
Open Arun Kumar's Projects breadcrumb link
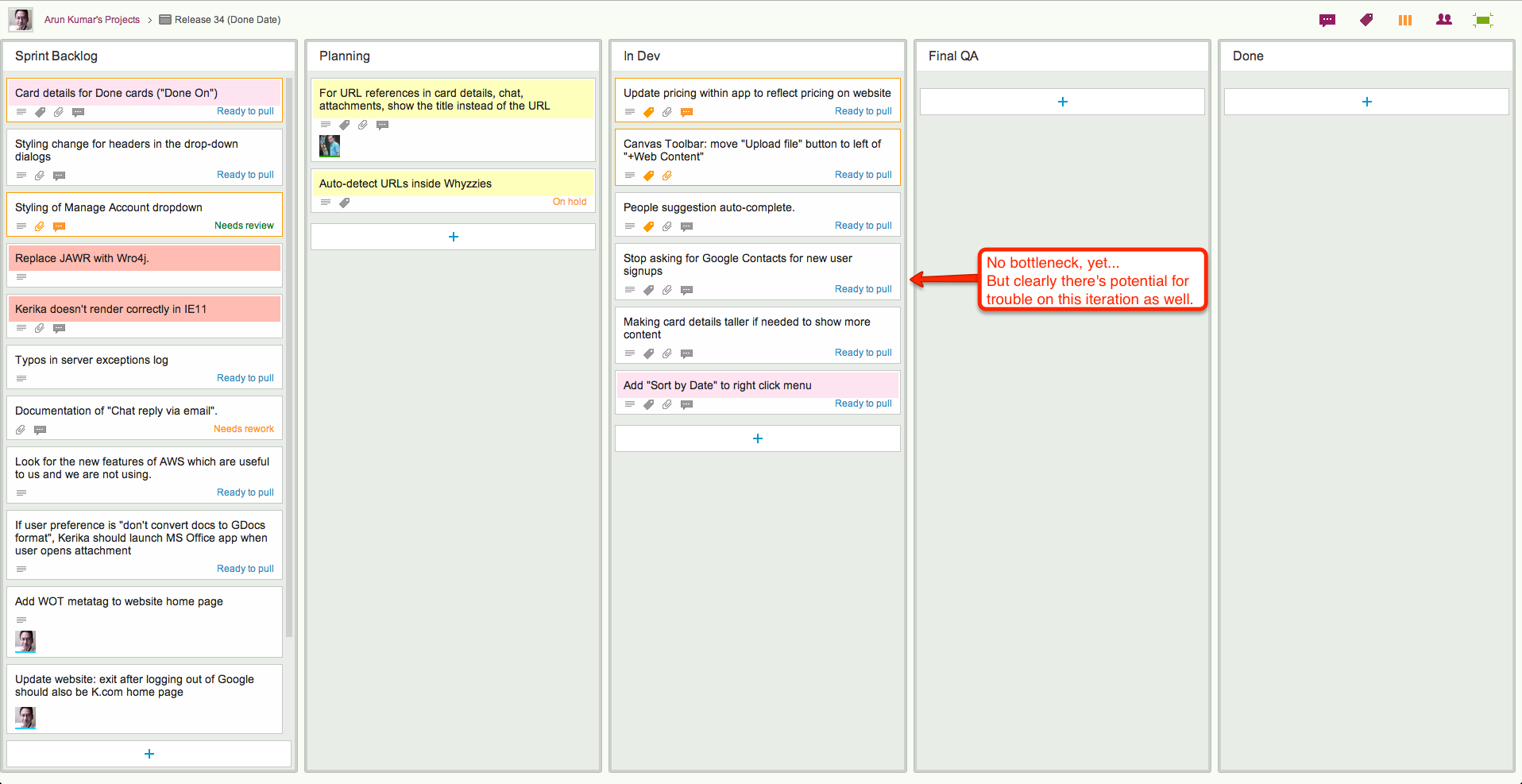click(92, 20)
